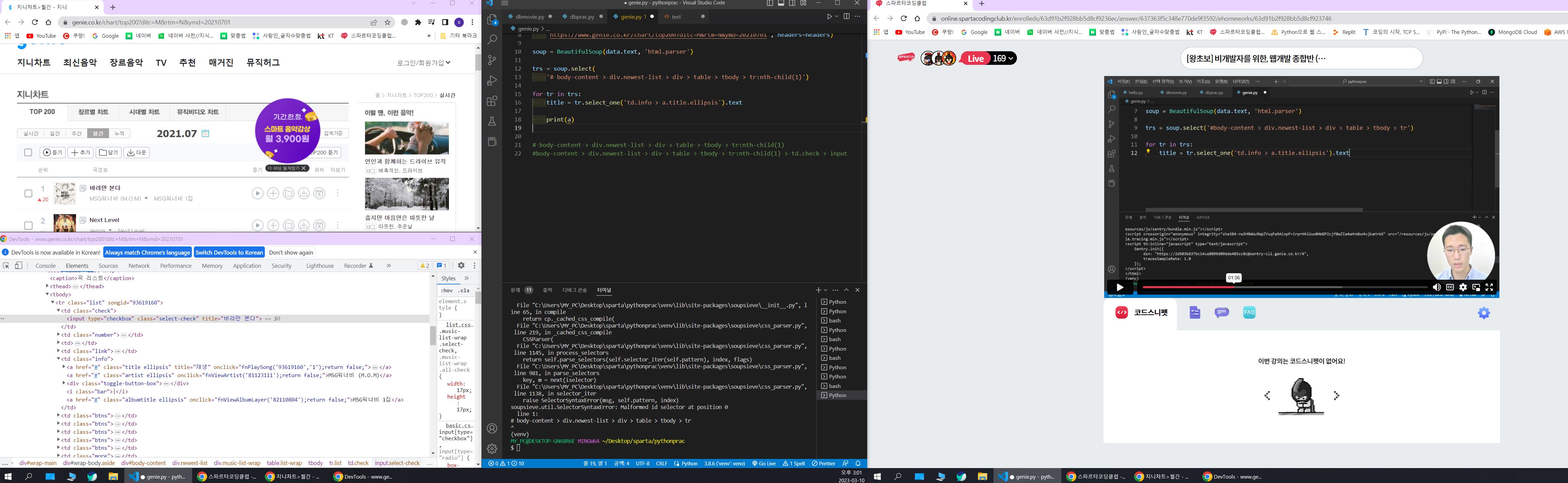Activate the DevTools element inspector picker
The height and width of the screenshot is (483, 1568).
pyautogui.click(x=7, y=266)
